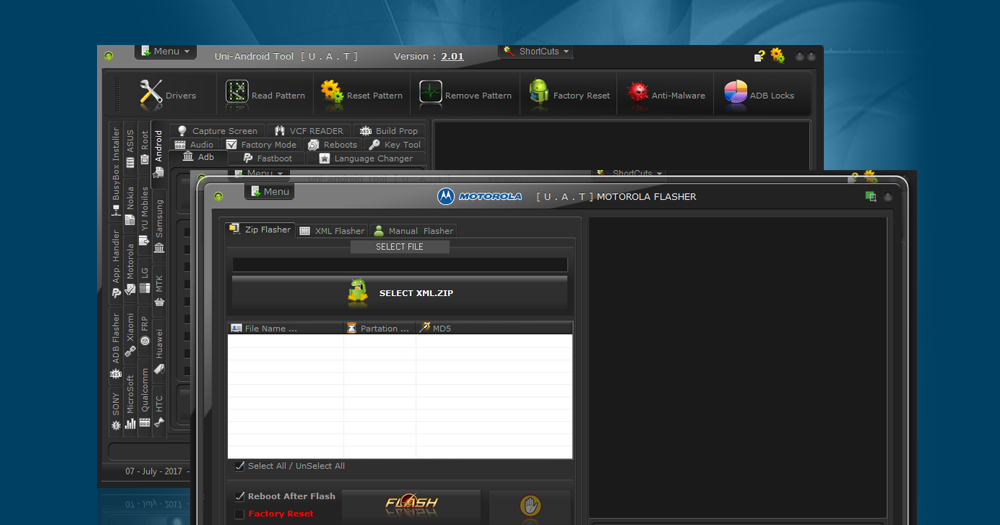Select the Android side tab
Screen dimensions: 1000x525
[159, 153]
